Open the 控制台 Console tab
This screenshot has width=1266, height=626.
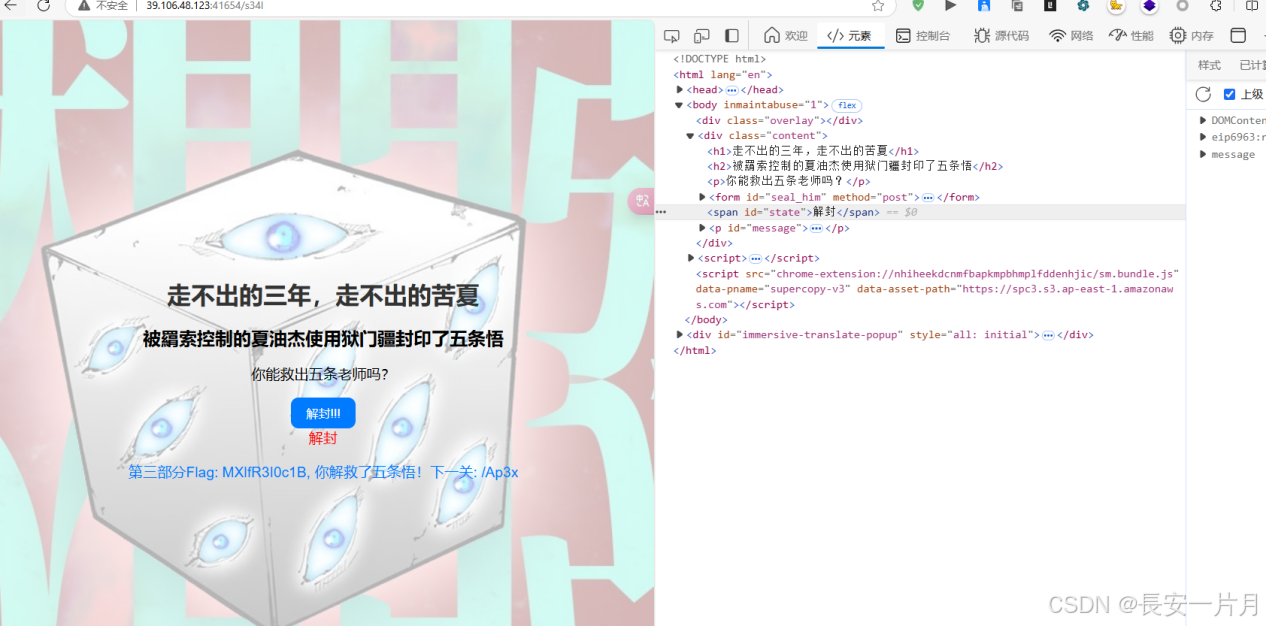(x=923, y=36)
